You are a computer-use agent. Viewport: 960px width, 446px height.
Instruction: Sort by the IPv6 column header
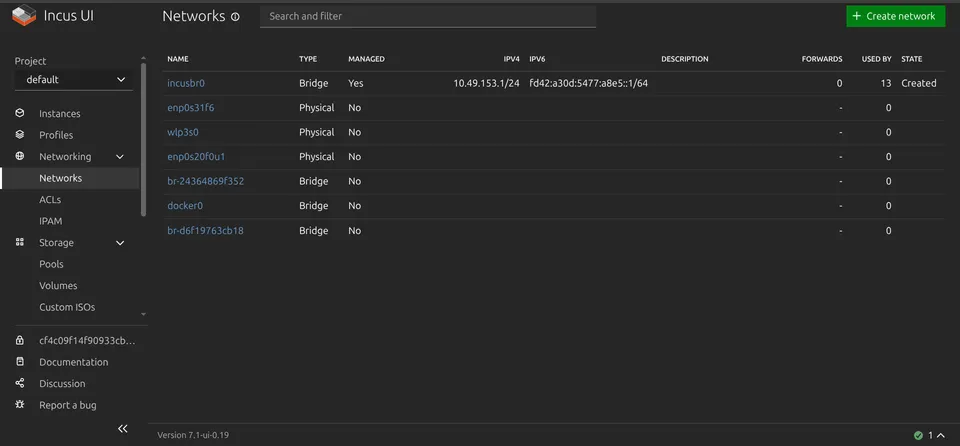pyautogui.click(x=537, y=59)
